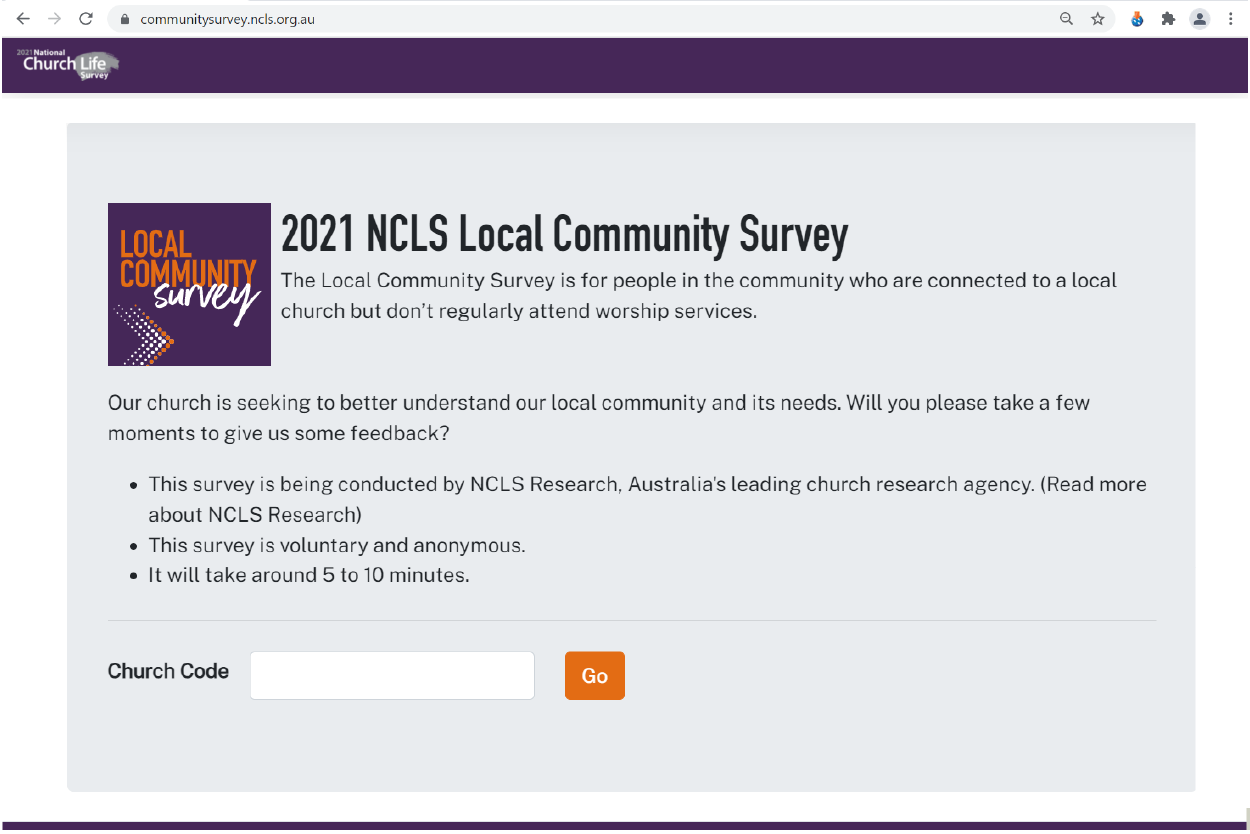The width and height of the screenshot is (1250, 834).
Task: Open the Read more about NCLS Research link
Action: (x=648, y=500)
